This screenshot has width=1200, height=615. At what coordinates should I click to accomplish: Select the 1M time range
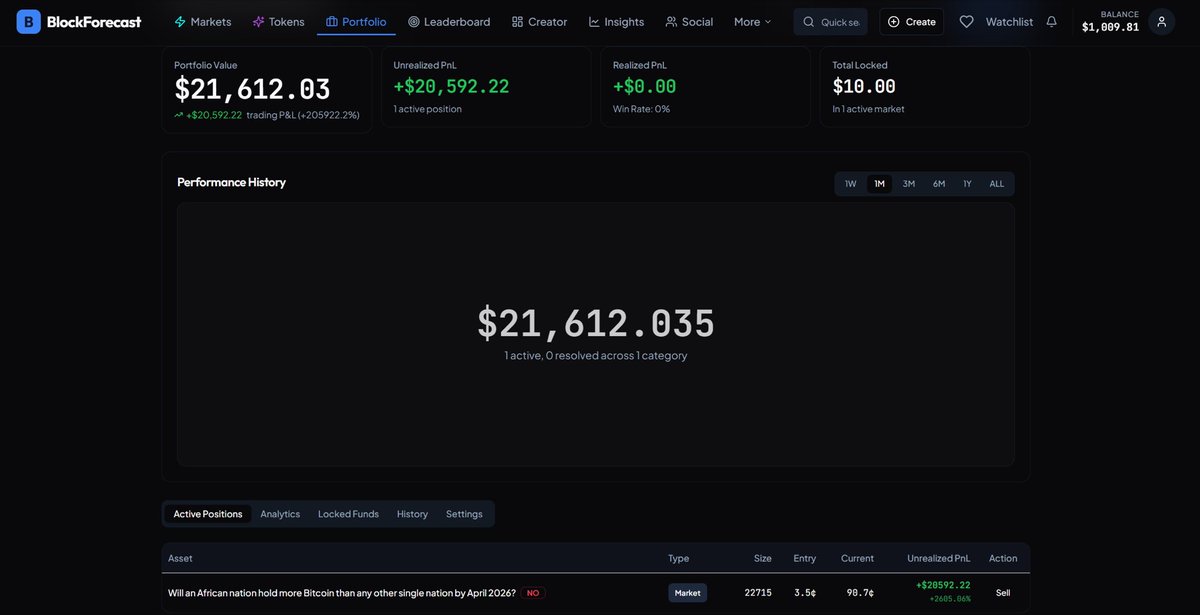[x=879, y=184]
